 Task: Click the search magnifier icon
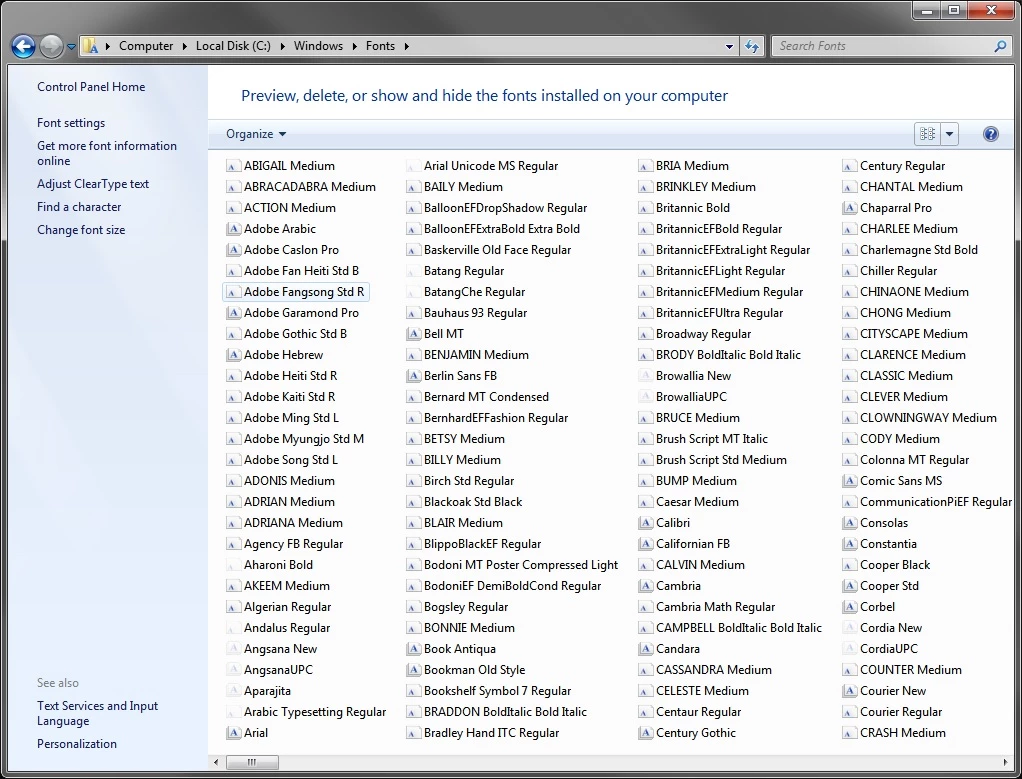coord(1000,46)
